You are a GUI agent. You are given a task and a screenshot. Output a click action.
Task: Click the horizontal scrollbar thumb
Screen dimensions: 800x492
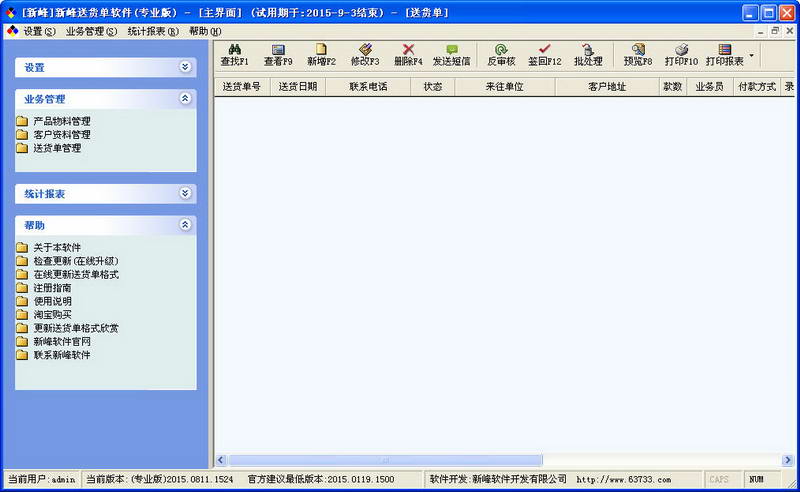385,460
